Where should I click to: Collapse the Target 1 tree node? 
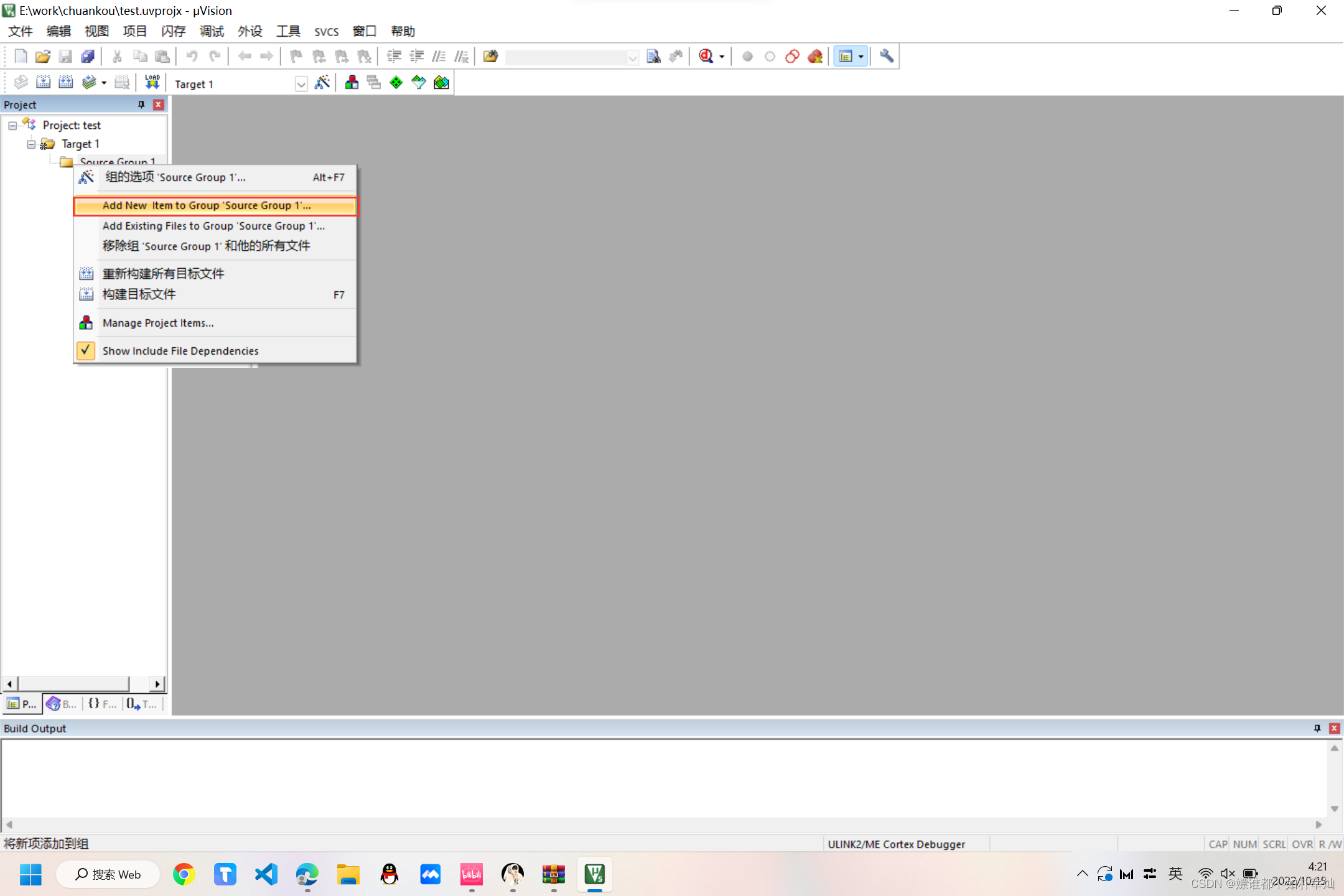point(31,144)
